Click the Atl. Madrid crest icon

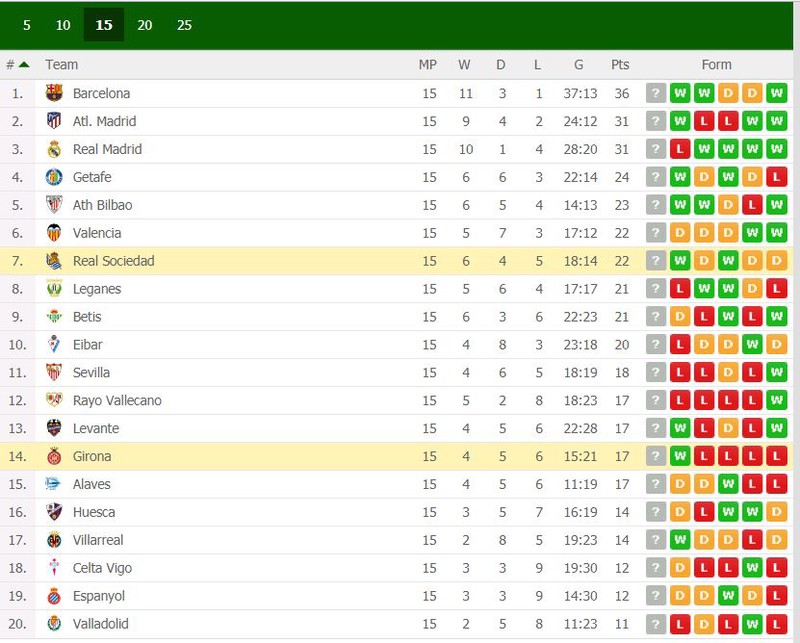tap(54, 121)
